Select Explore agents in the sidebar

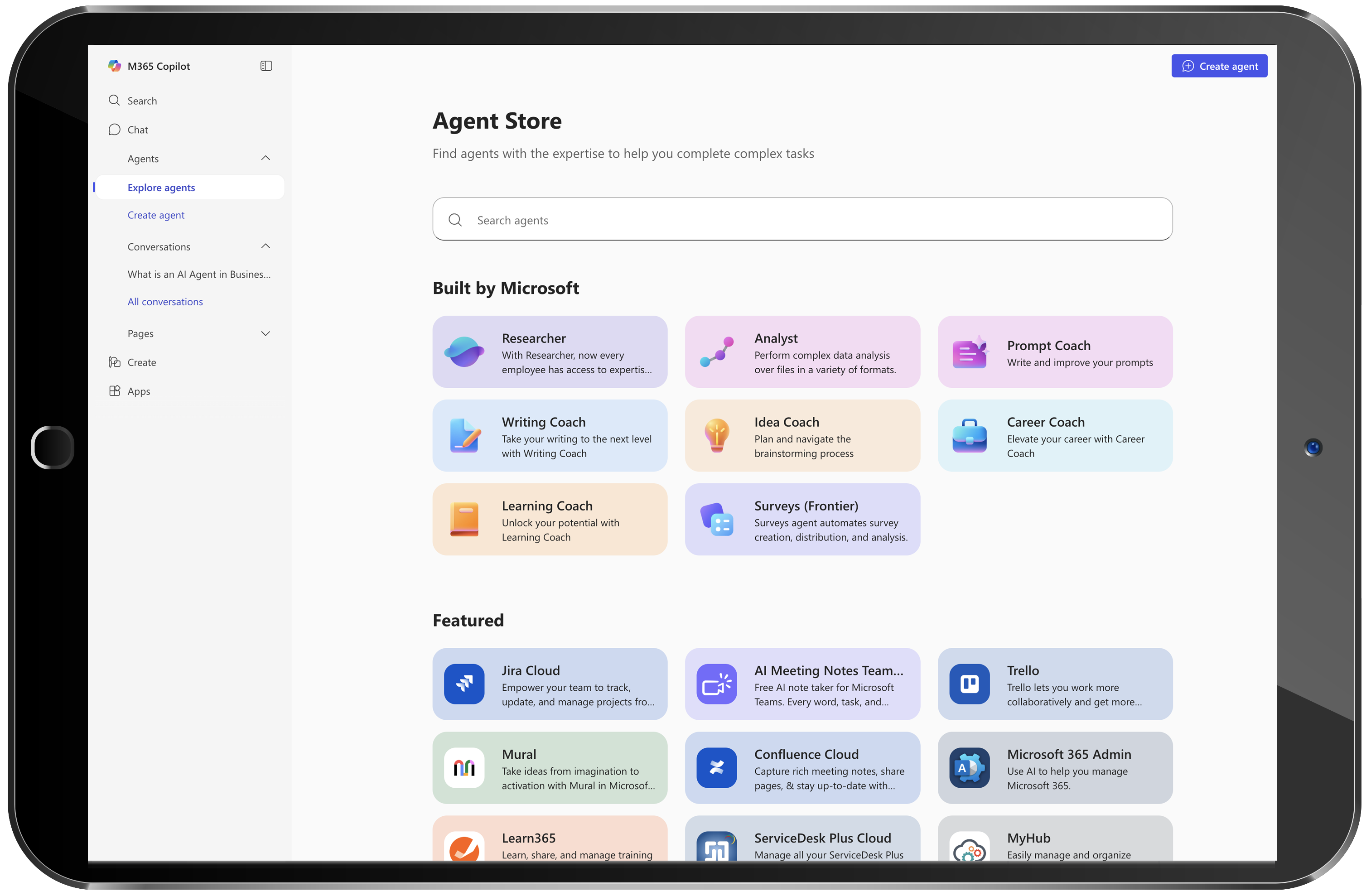[189, 187]
